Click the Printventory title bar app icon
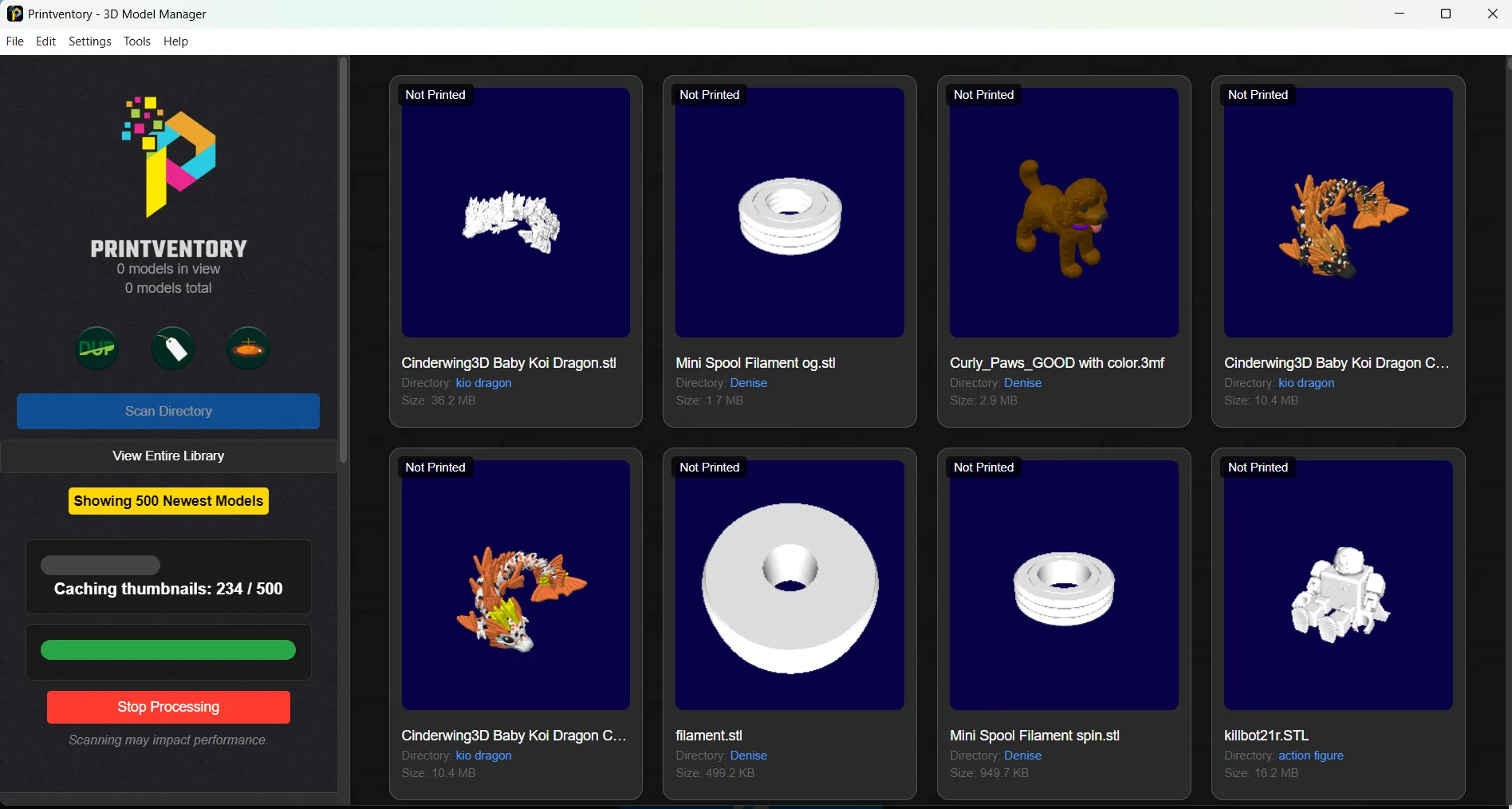 14,14
